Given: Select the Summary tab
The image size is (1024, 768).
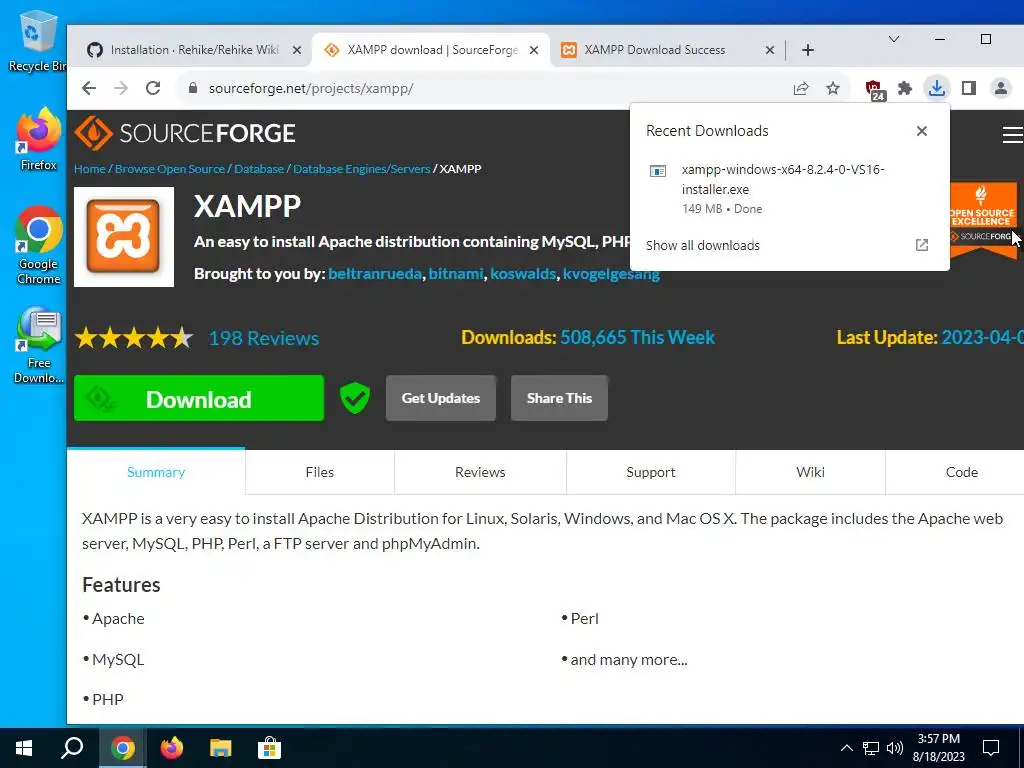Looking at the screenshot, I should click(x=156, y=472).
